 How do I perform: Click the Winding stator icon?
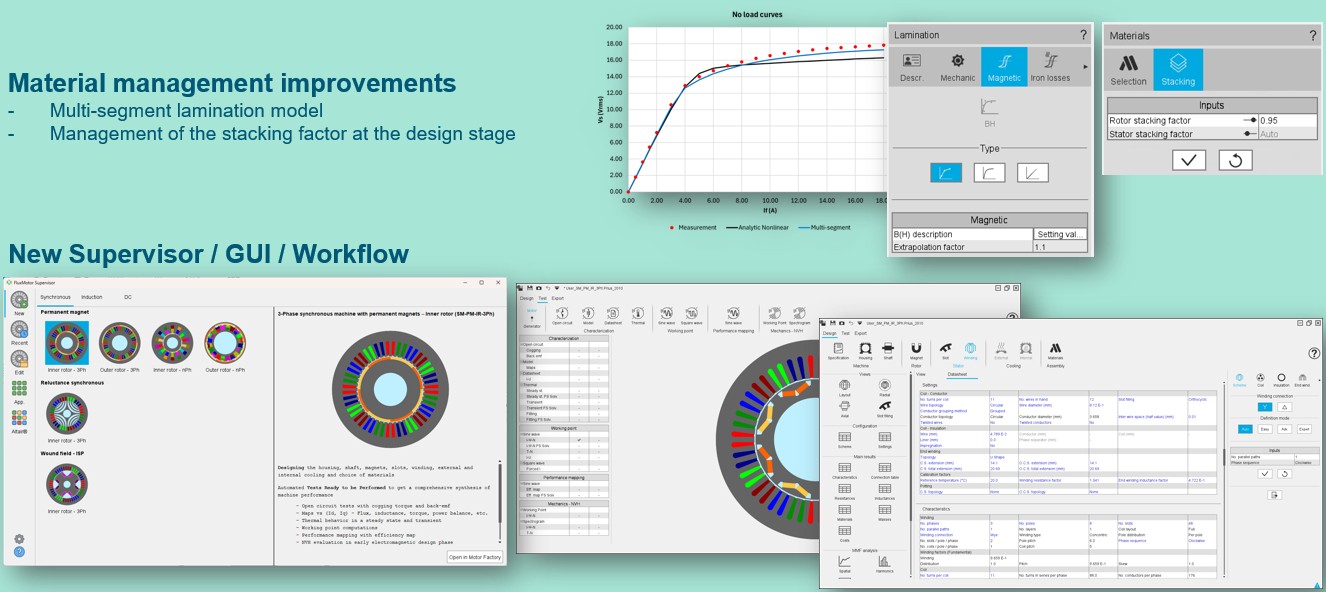[970, 352]
